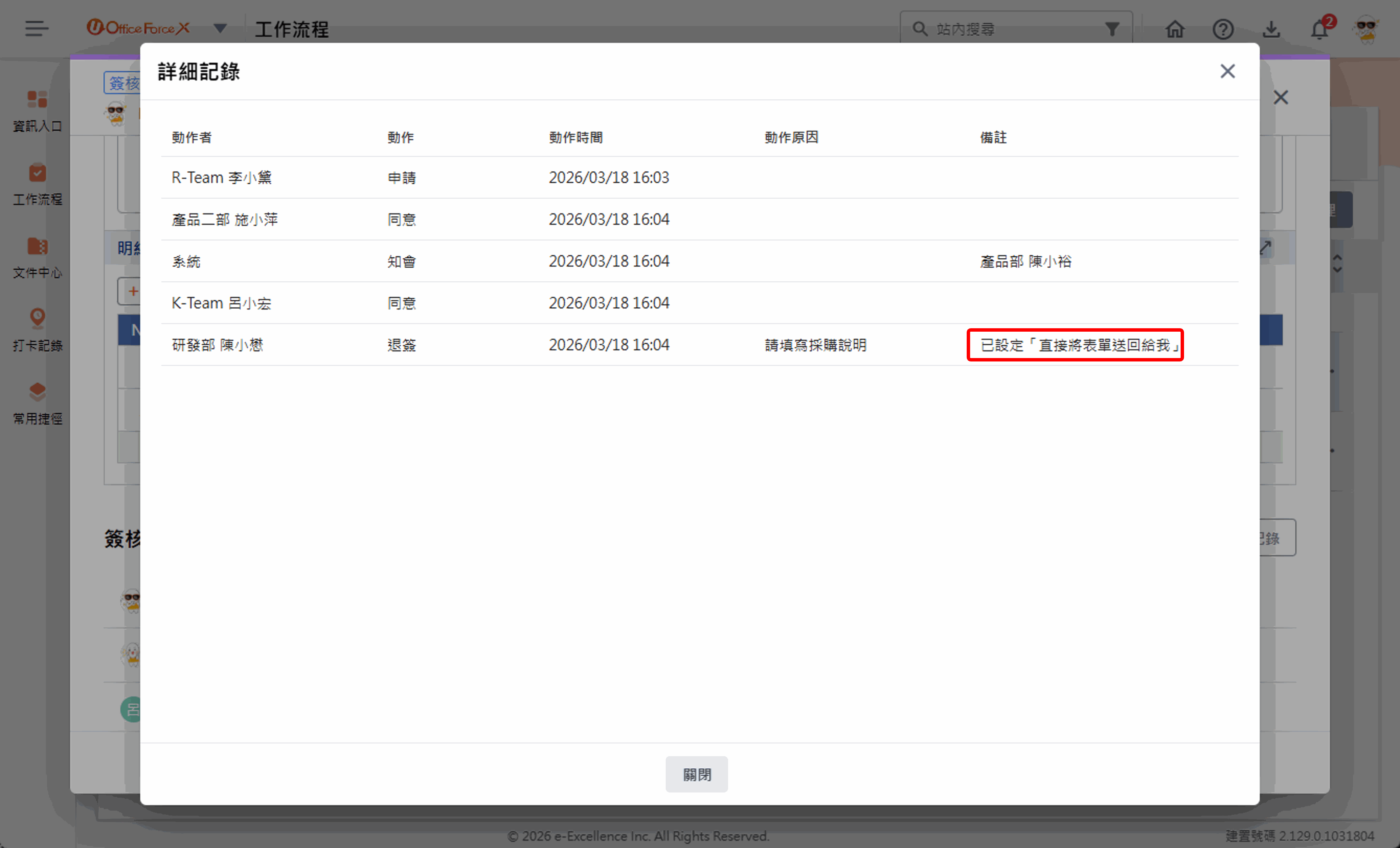Image resolution: width=1400 pixels, height=848 pixels.
Task: Close the 詳細記錄 dialog with X
Action: [x=1227, y=72]
